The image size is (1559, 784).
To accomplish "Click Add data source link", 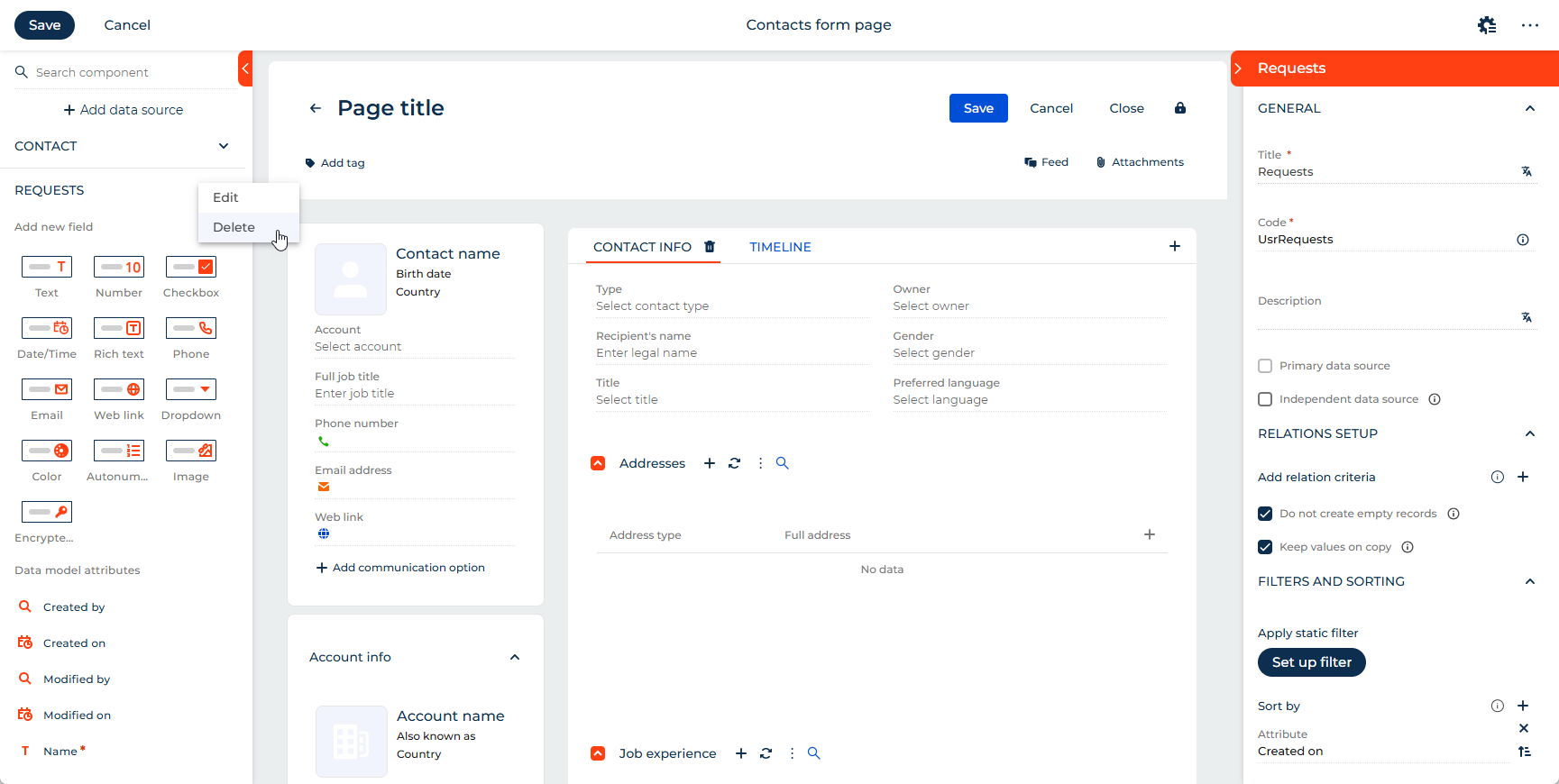I will 124,110.
